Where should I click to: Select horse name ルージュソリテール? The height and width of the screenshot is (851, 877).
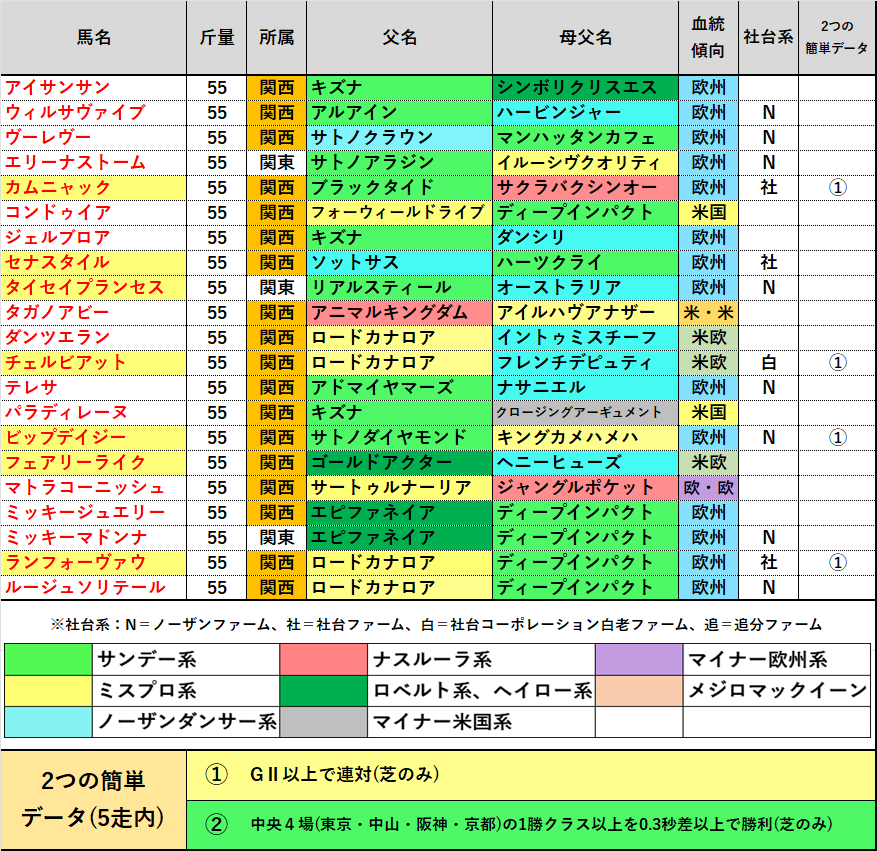93,588
